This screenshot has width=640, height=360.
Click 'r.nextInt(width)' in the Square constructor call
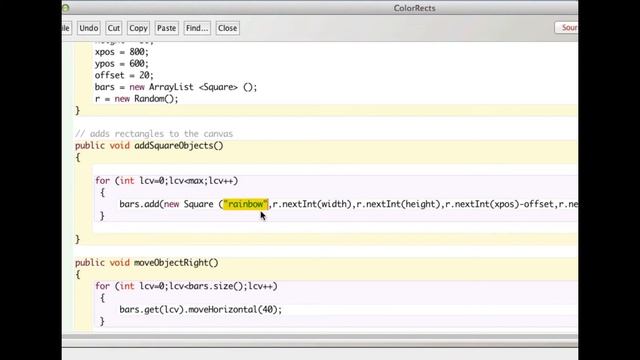pos(312,204)
